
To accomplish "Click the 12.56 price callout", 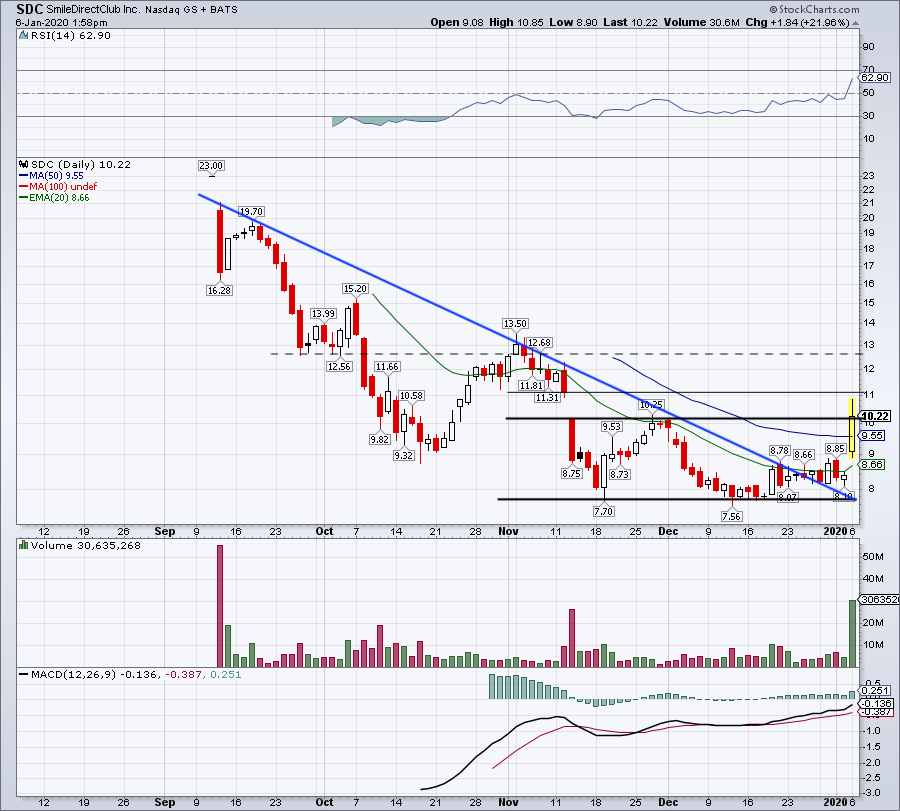I will pos(339,366).
